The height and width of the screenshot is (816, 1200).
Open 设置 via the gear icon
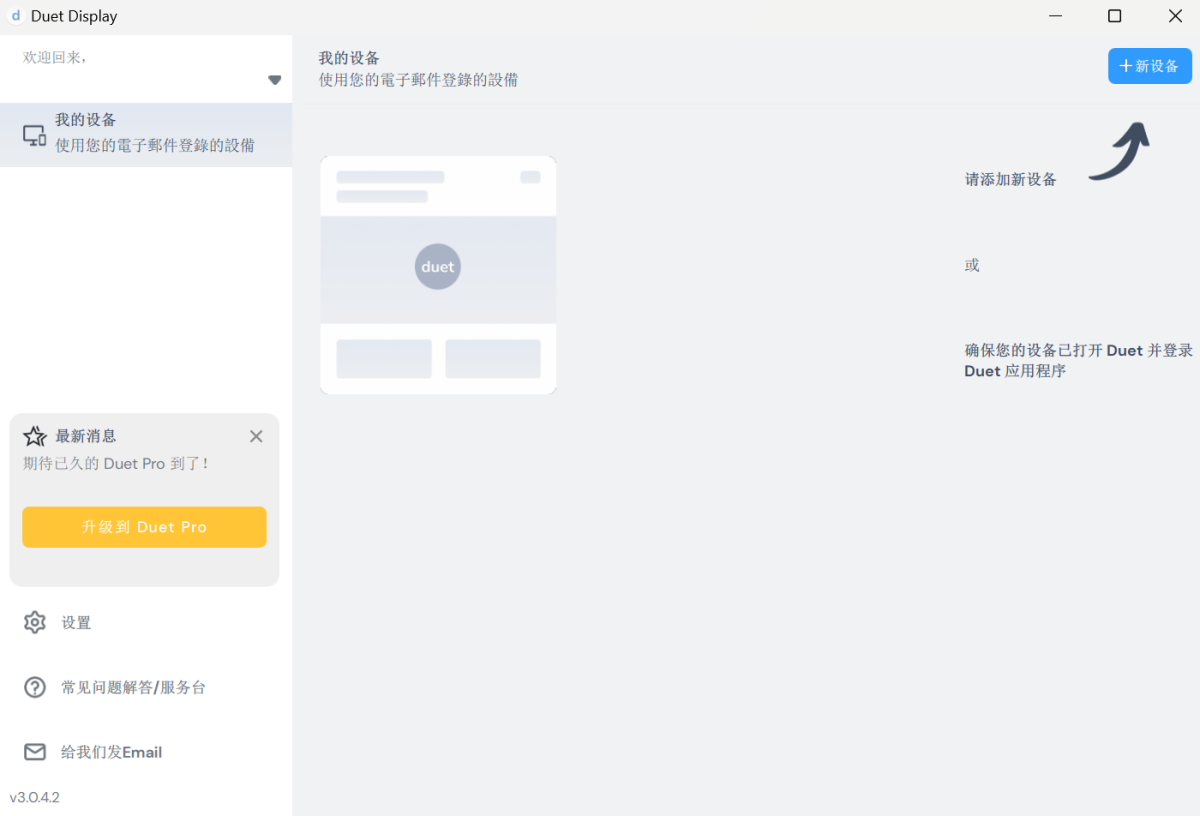(35, 621)
